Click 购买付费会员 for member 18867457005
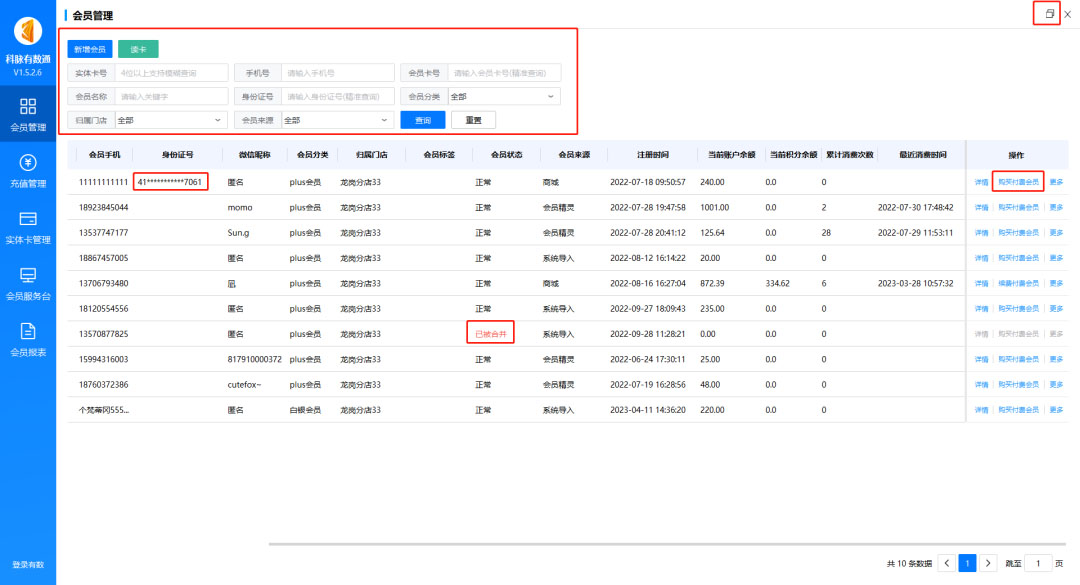1080x585 pixels. coord(1018,258)
